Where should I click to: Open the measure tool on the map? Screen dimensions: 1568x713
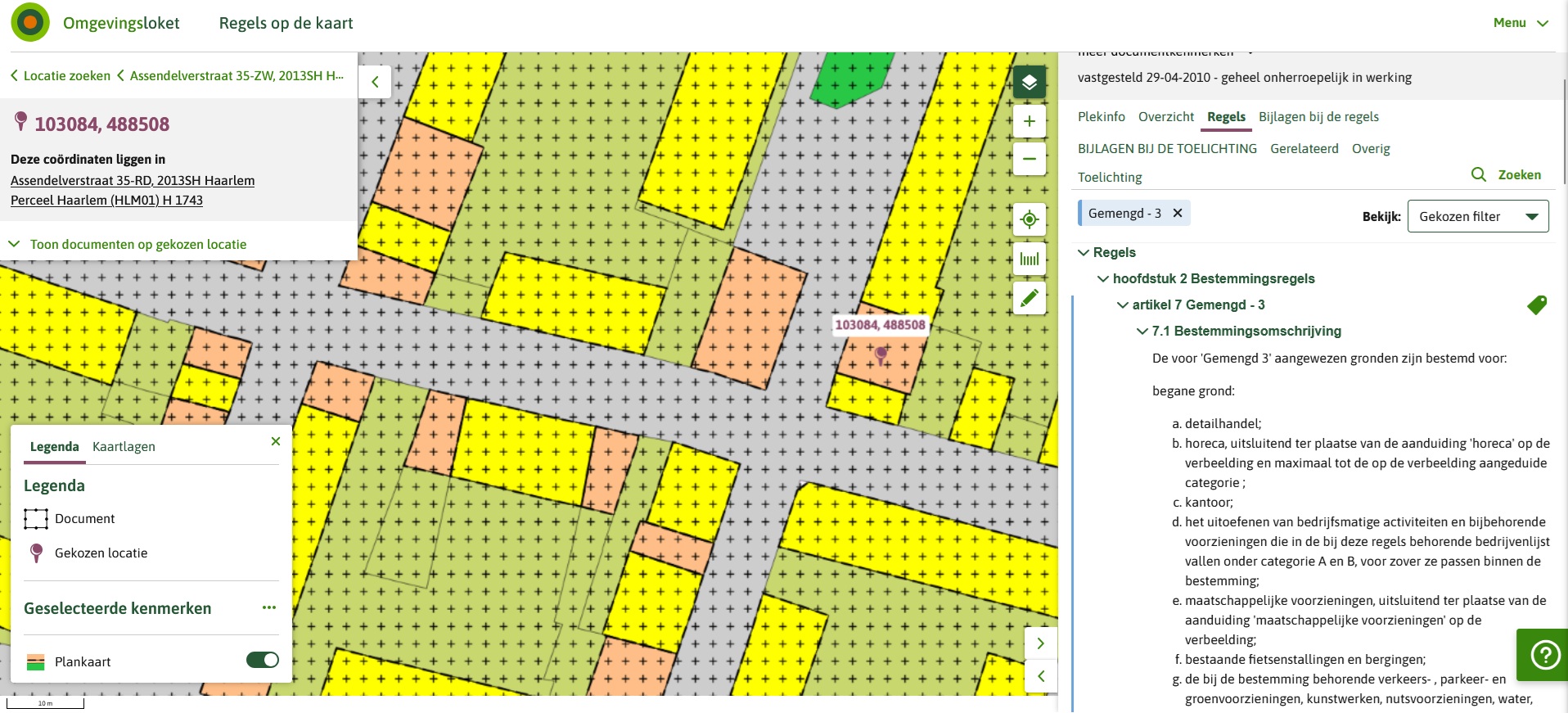[x=1030, y=259]
